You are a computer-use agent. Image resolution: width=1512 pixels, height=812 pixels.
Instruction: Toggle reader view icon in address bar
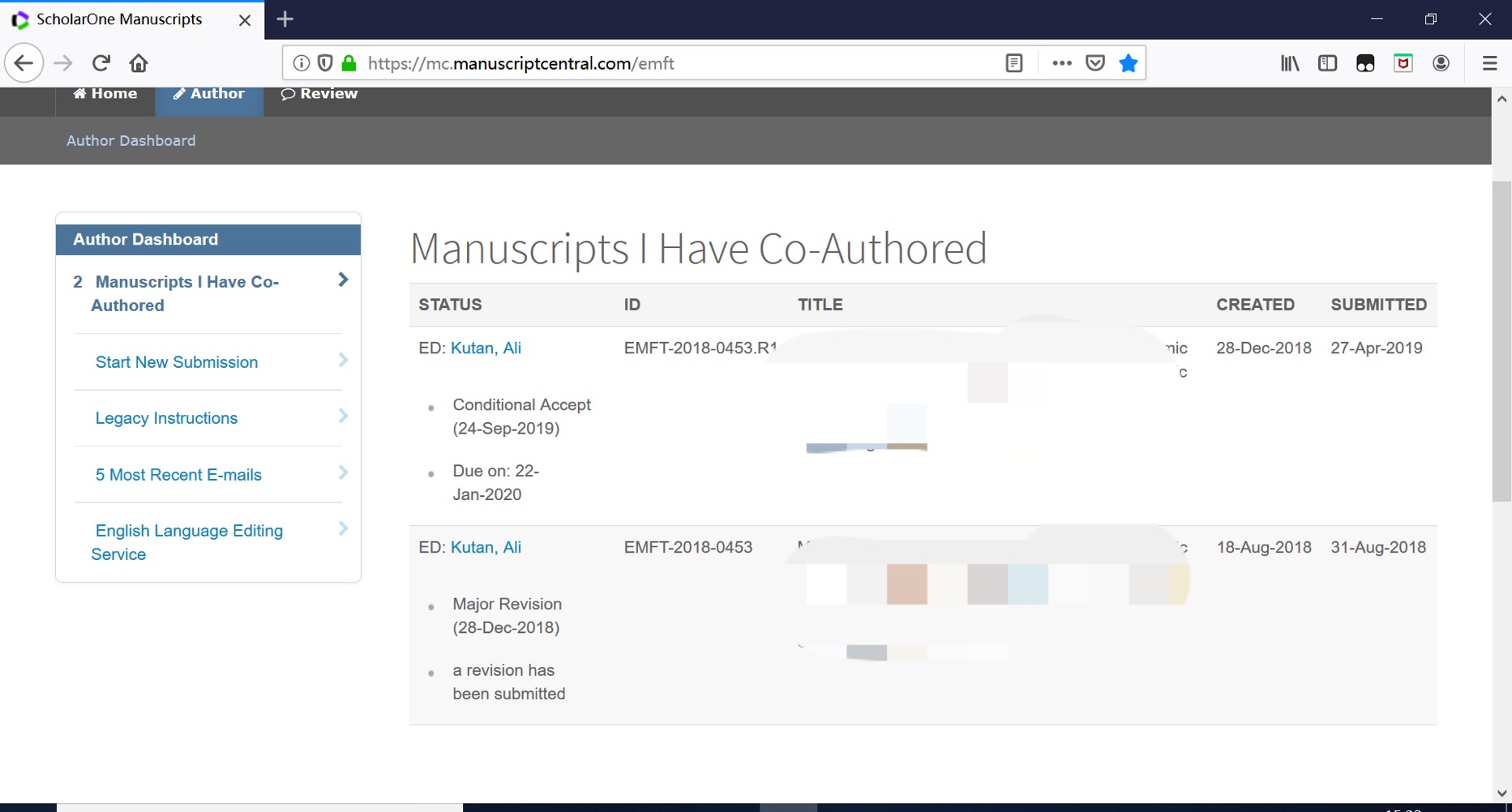coord(1014,63)
